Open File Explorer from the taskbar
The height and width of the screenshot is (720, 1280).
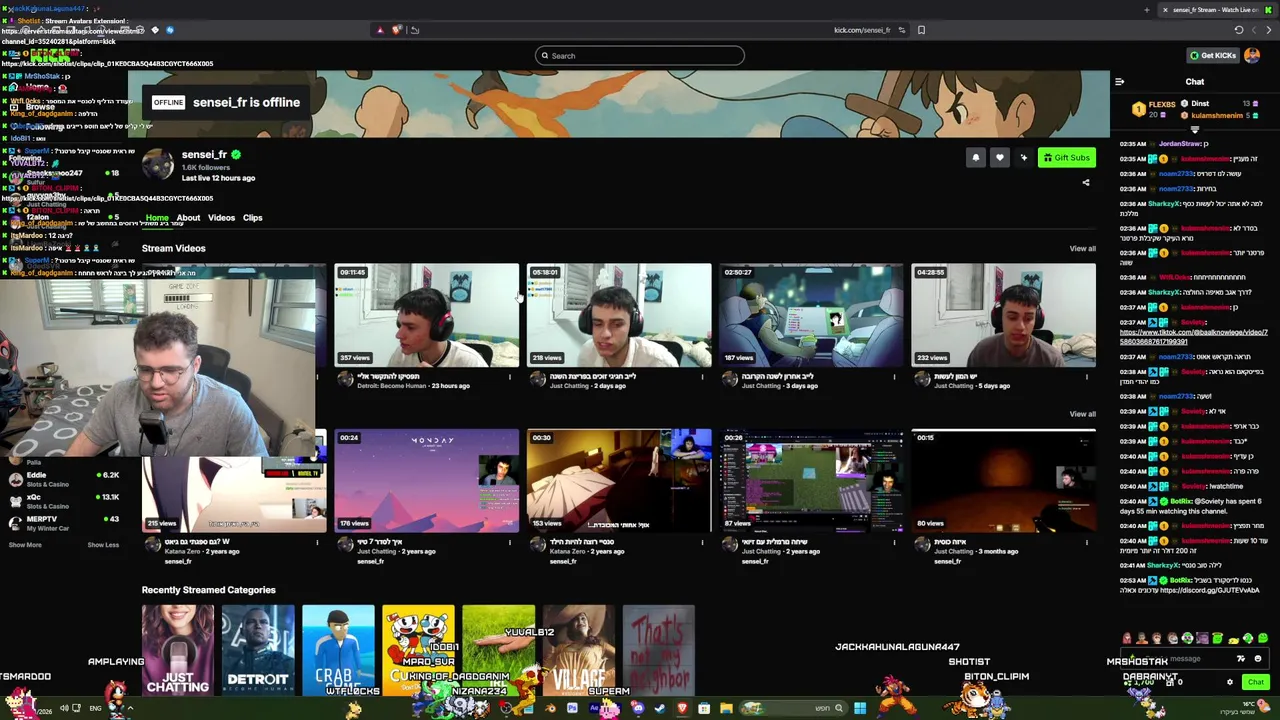[x=726, y=709]
